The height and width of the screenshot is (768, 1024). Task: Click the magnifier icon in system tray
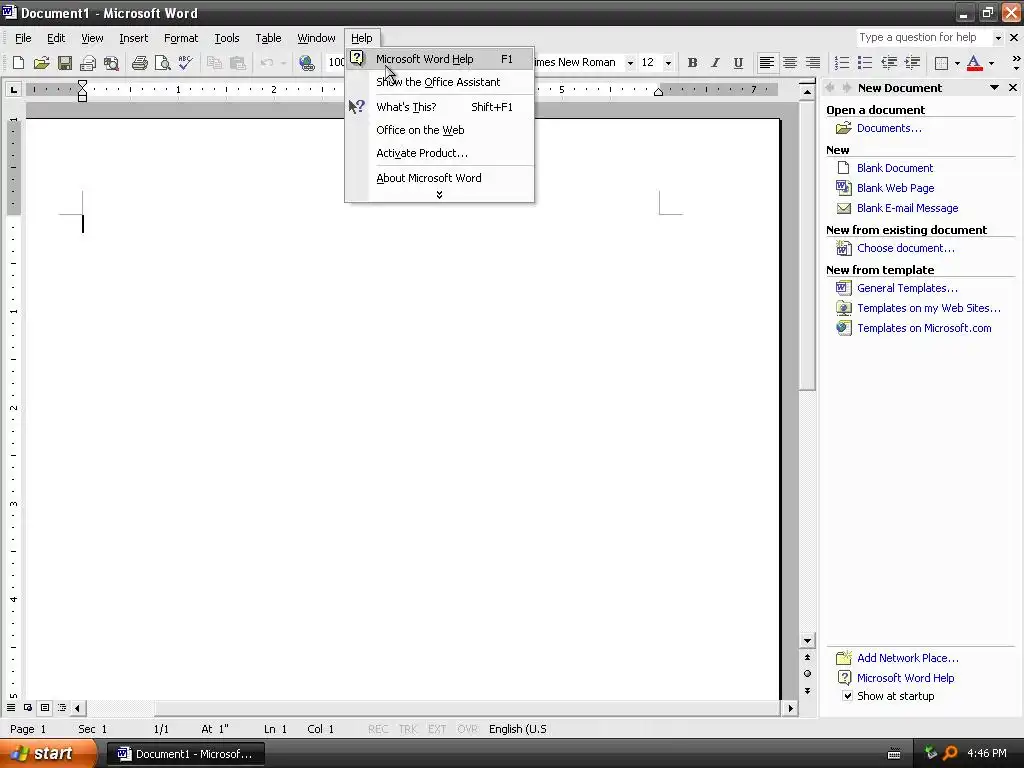[950, 753]
